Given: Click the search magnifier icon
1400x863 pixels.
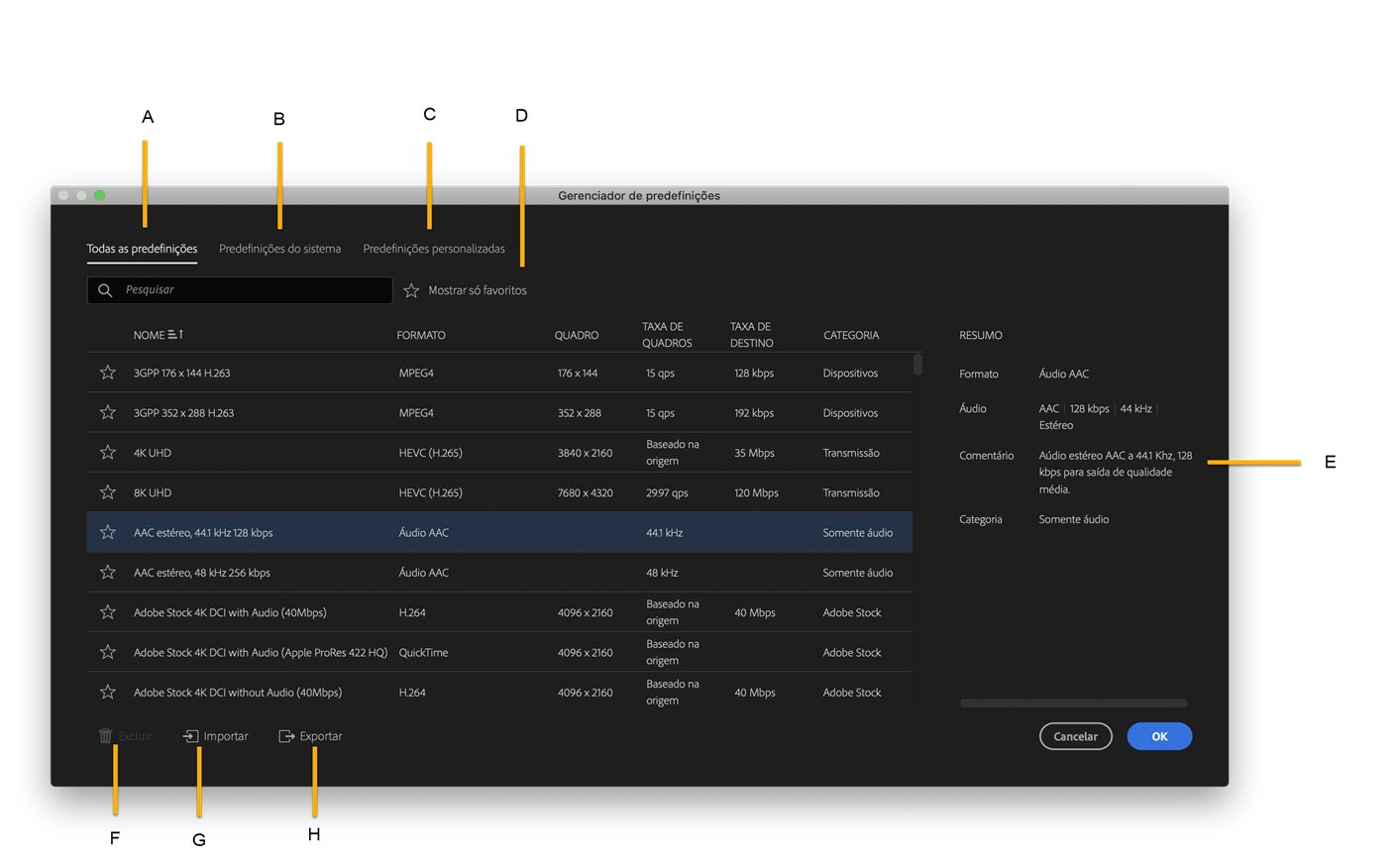Looking at the screenshot, I should click(x=105, y=290).
